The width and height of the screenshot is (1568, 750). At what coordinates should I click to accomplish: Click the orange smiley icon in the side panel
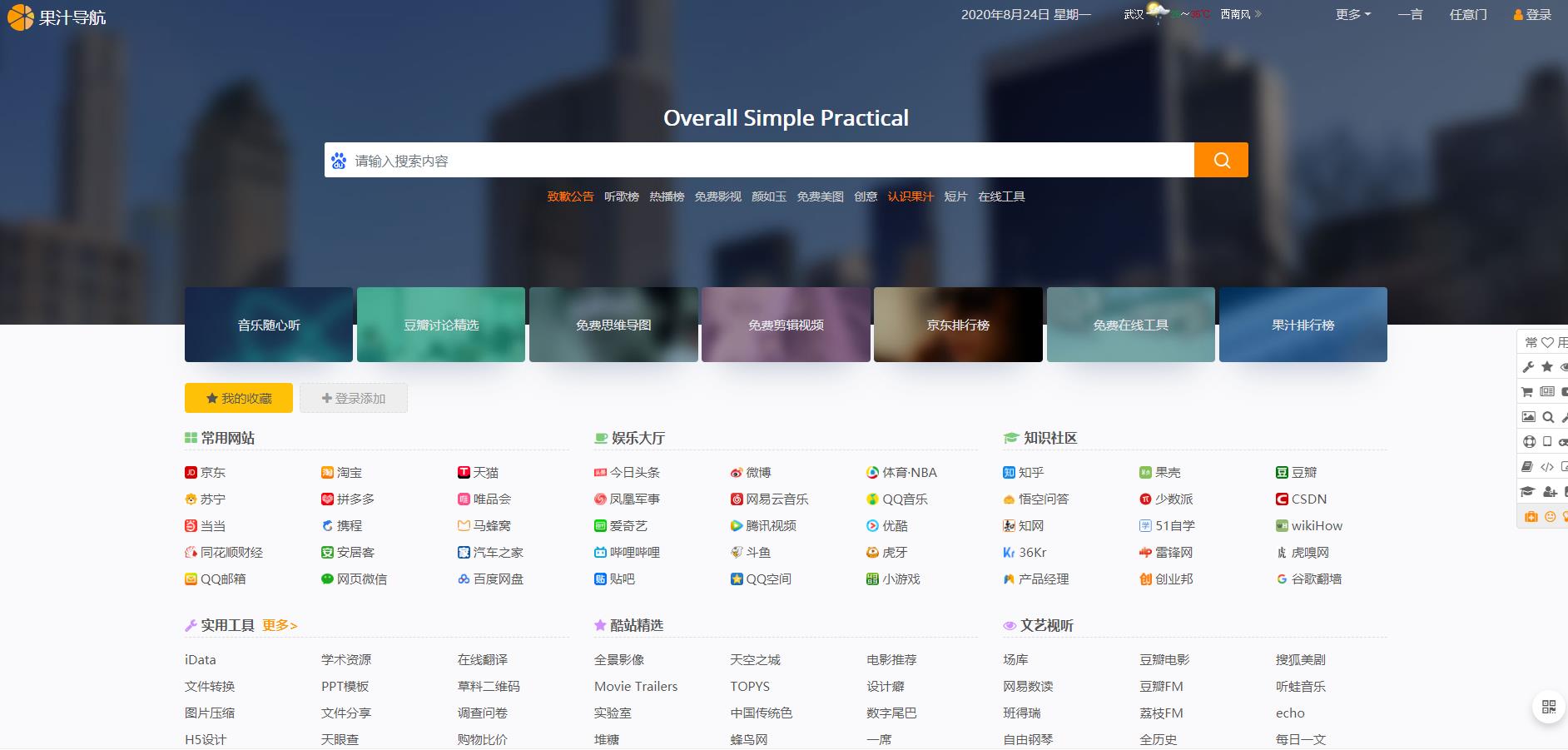tap(1550, 517)
